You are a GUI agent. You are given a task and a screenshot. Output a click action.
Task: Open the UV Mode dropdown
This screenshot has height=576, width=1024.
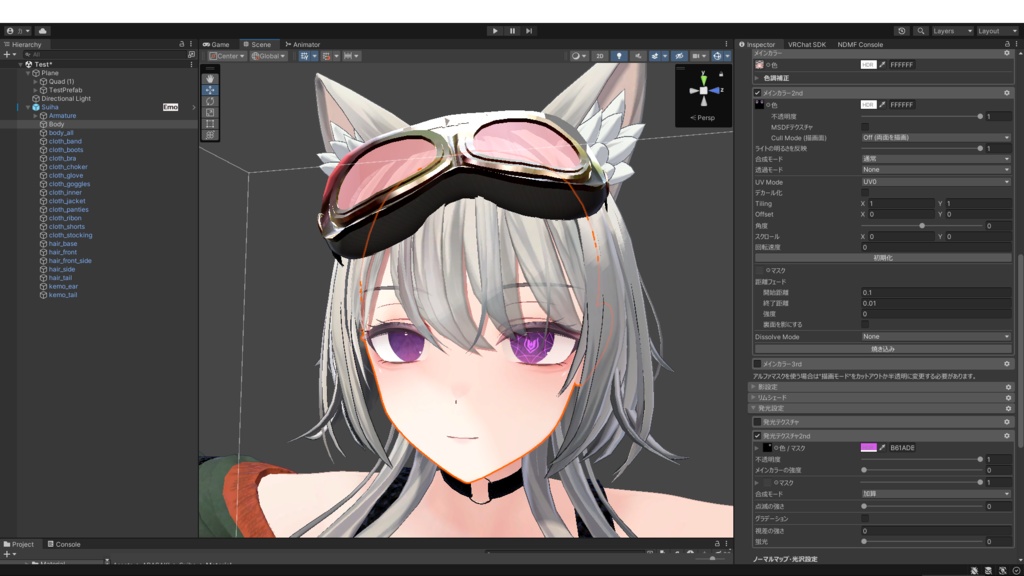pos(936,182)
